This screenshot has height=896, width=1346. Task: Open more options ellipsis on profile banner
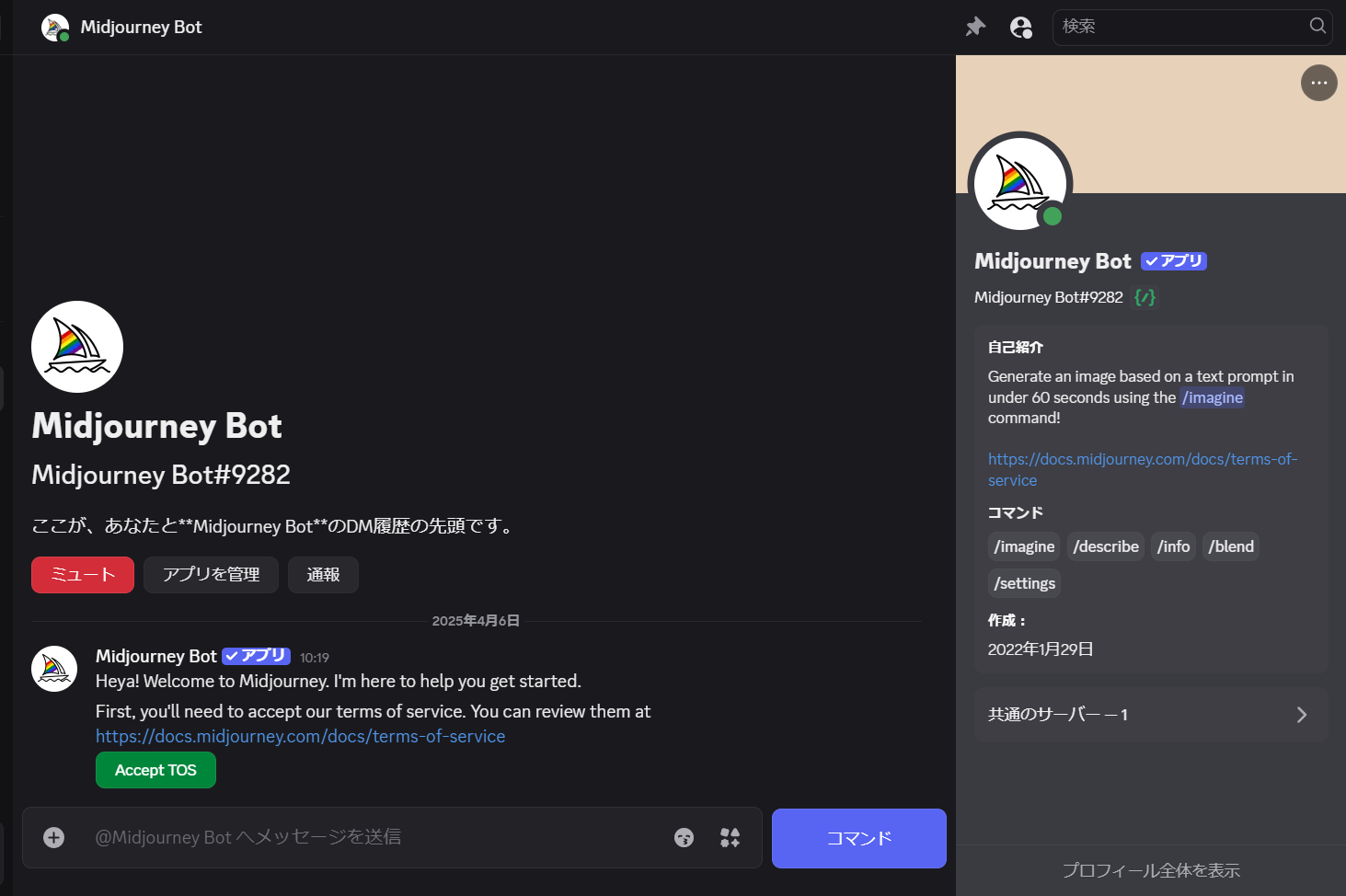tap(1318, 83)
